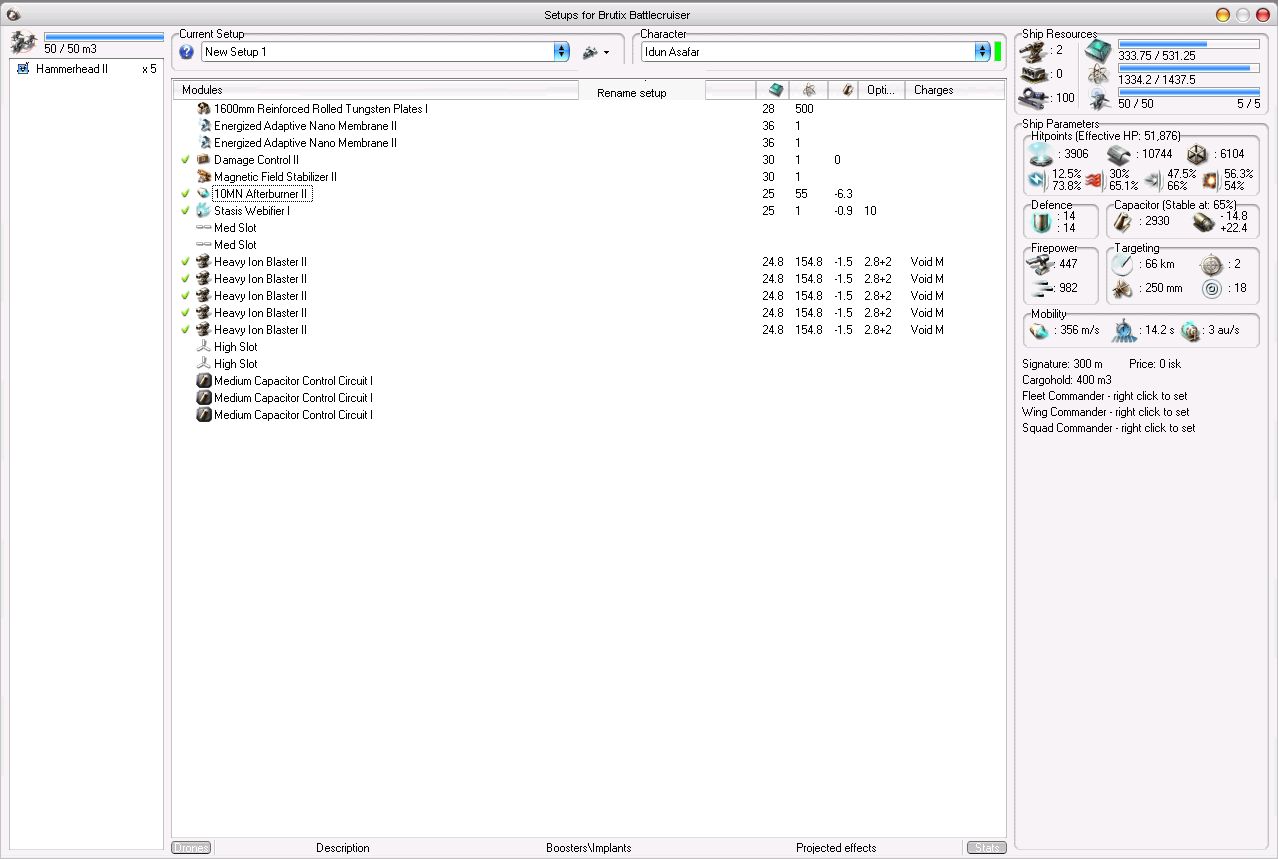Screen dimensions: 1278x859
Task: Click Wing Commander - right click to set
Action: coord(1106,412)
